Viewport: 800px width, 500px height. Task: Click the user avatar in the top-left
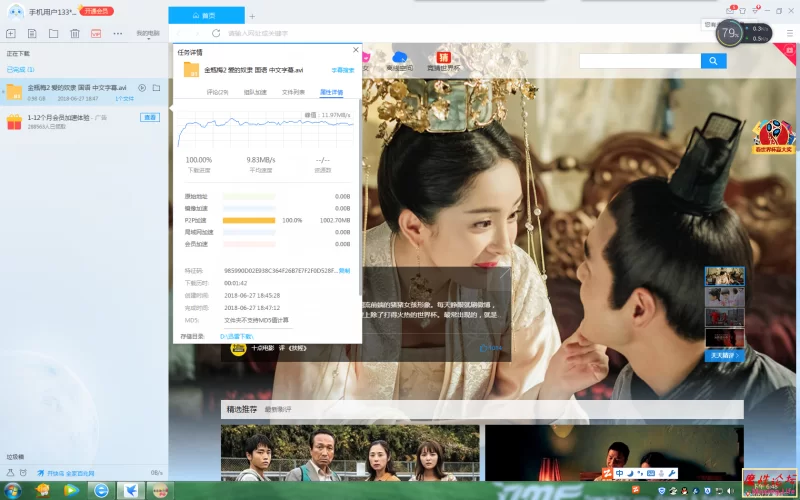tap(16, 11)
